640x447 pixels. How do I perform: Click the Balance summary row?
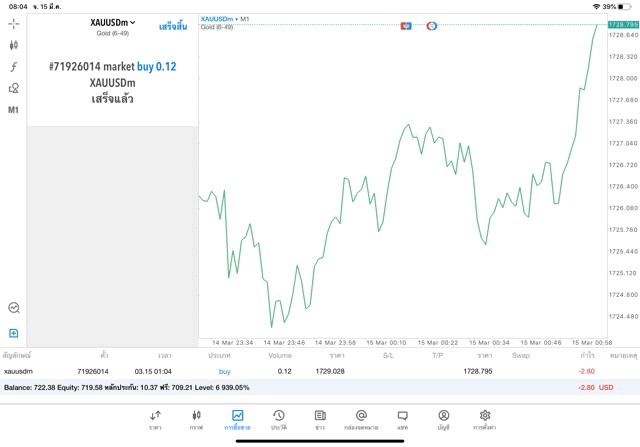pyautogui.click(x=320, y=387)
